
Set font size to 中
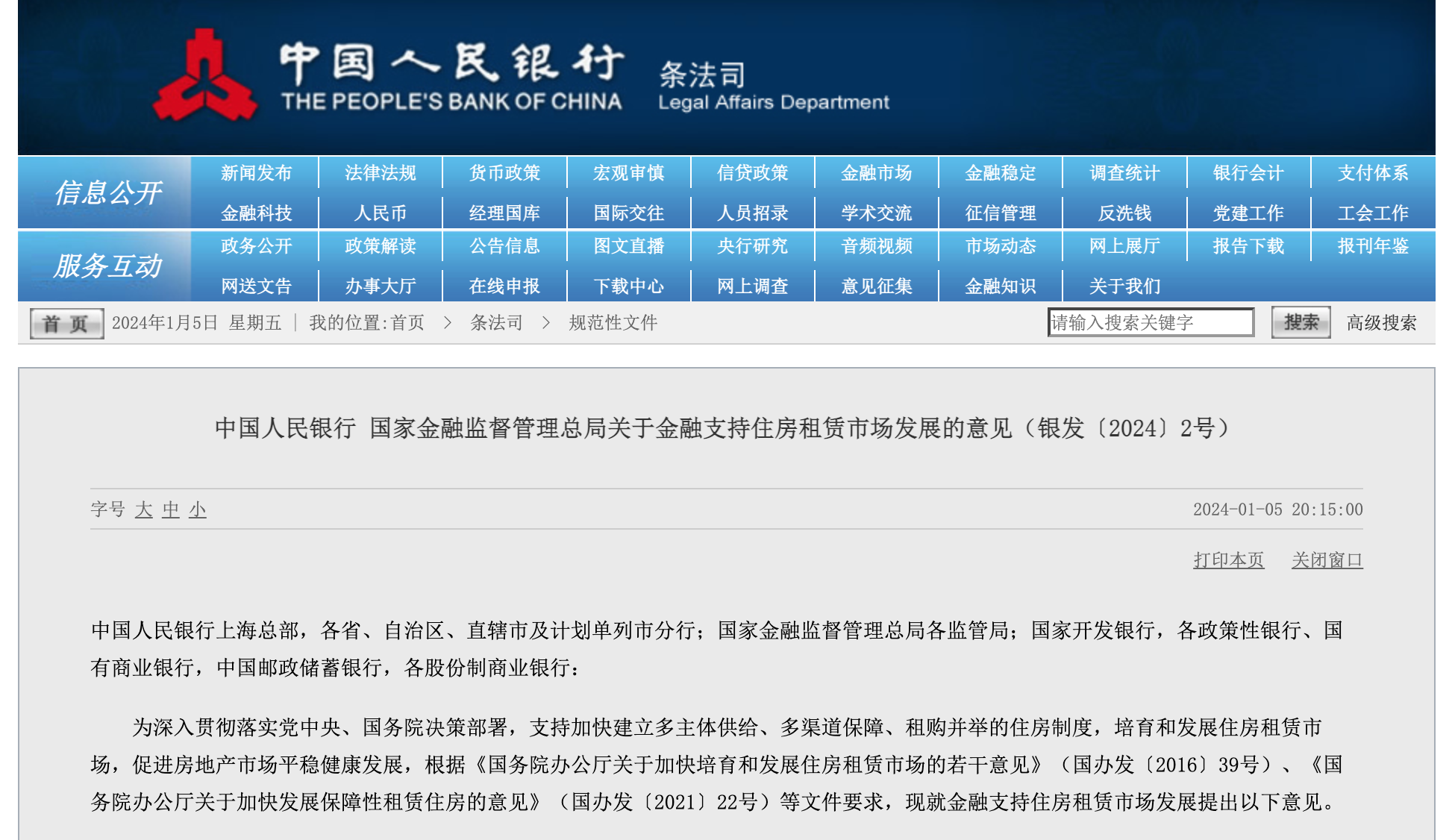click(x=171, y=510)
